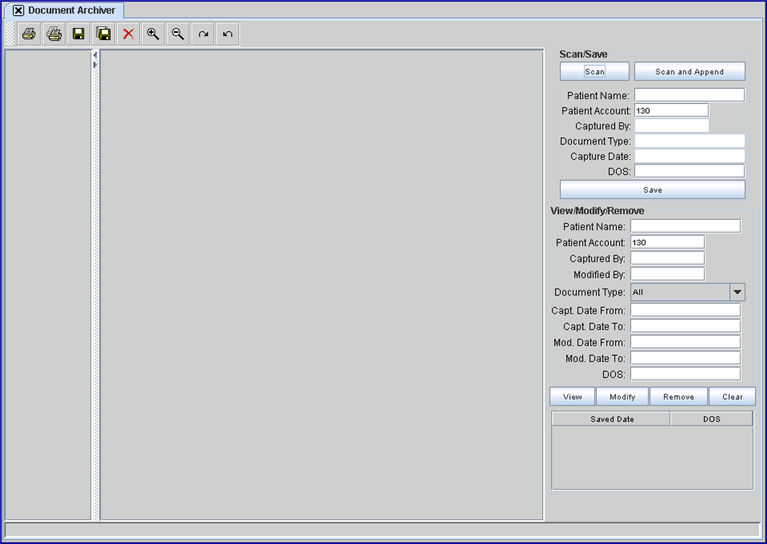Focus Captured By field in View/Modify/Remove
The image size is (767, 544).
click(667, 258)
